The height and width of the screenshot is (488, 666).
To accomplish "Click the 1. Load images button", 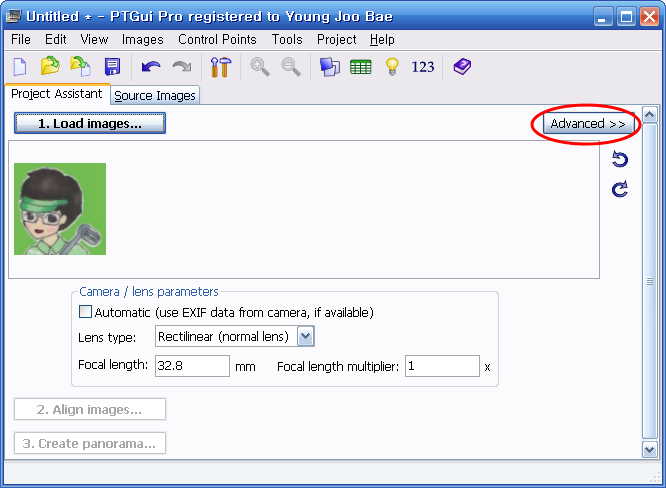I will (90, 123).
